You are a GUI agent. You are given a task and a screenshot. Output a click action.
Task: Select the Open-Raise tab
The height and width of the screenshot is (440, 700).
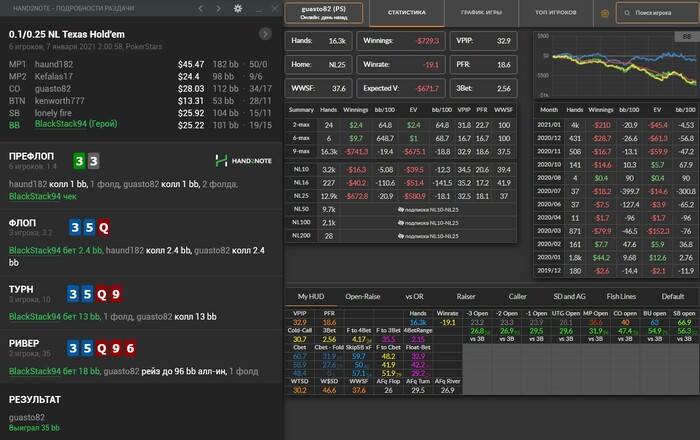pyautogui.click(x=362, y=296)
